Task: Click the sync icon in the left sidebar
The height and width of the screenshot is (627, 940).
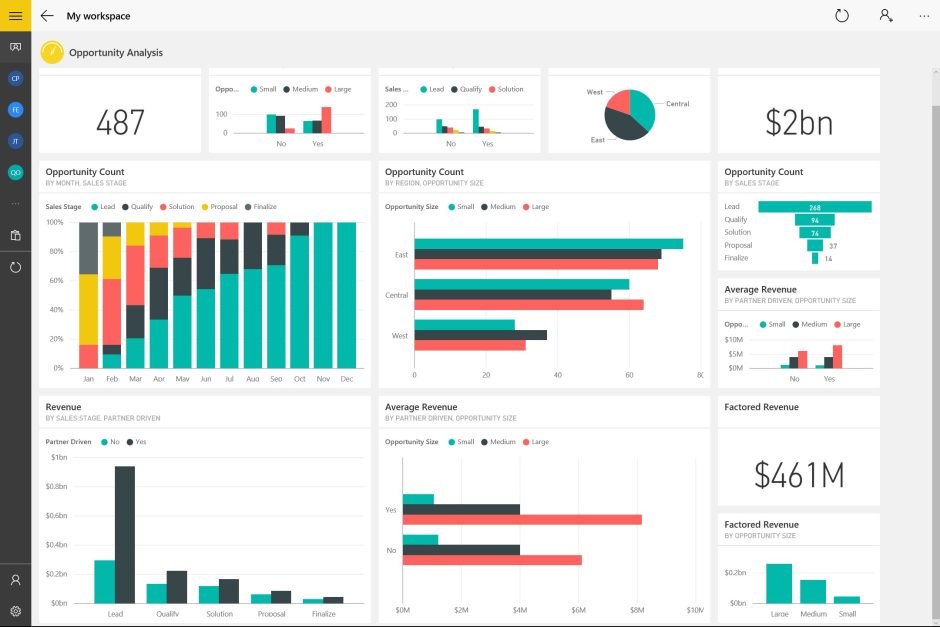Action: tap(15, 266)
